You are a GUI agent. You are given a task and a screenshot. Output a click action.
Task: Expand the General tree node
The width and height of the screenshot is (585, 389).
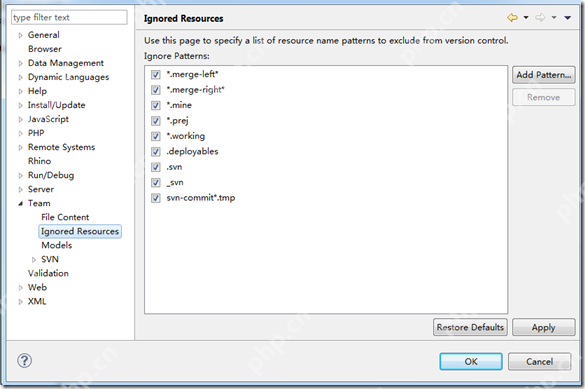pos(21,35)
